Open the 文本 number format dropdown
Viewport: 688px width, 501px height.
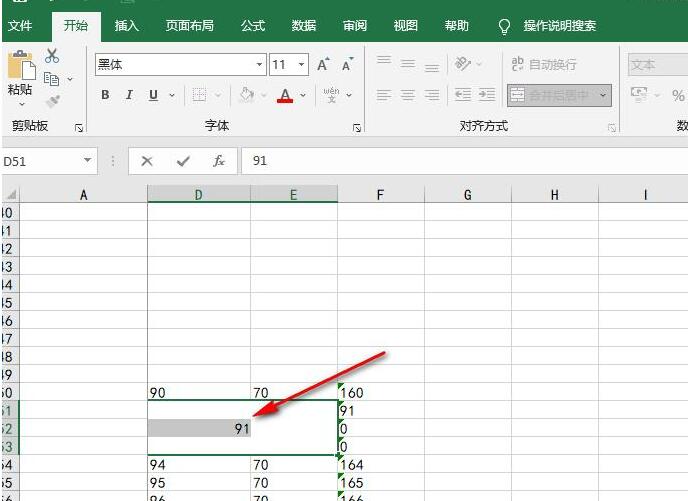pyautogui.click(x=658, y=65)
